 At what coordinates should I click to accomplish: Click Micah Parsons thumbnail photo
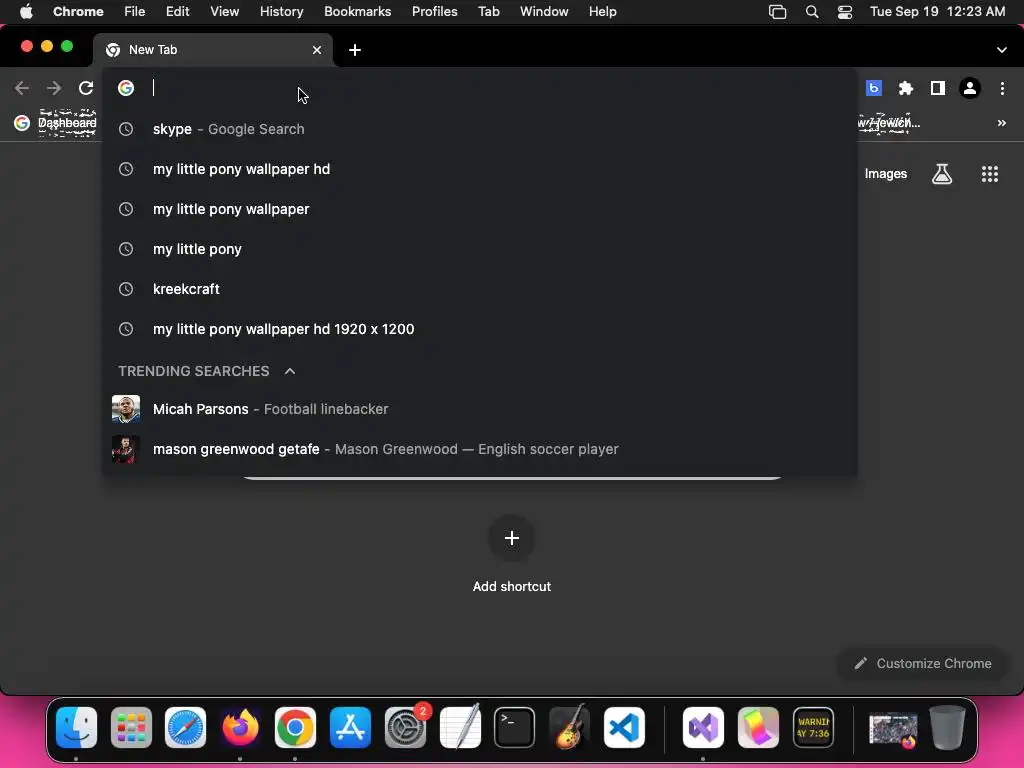[x=125, y=409]
